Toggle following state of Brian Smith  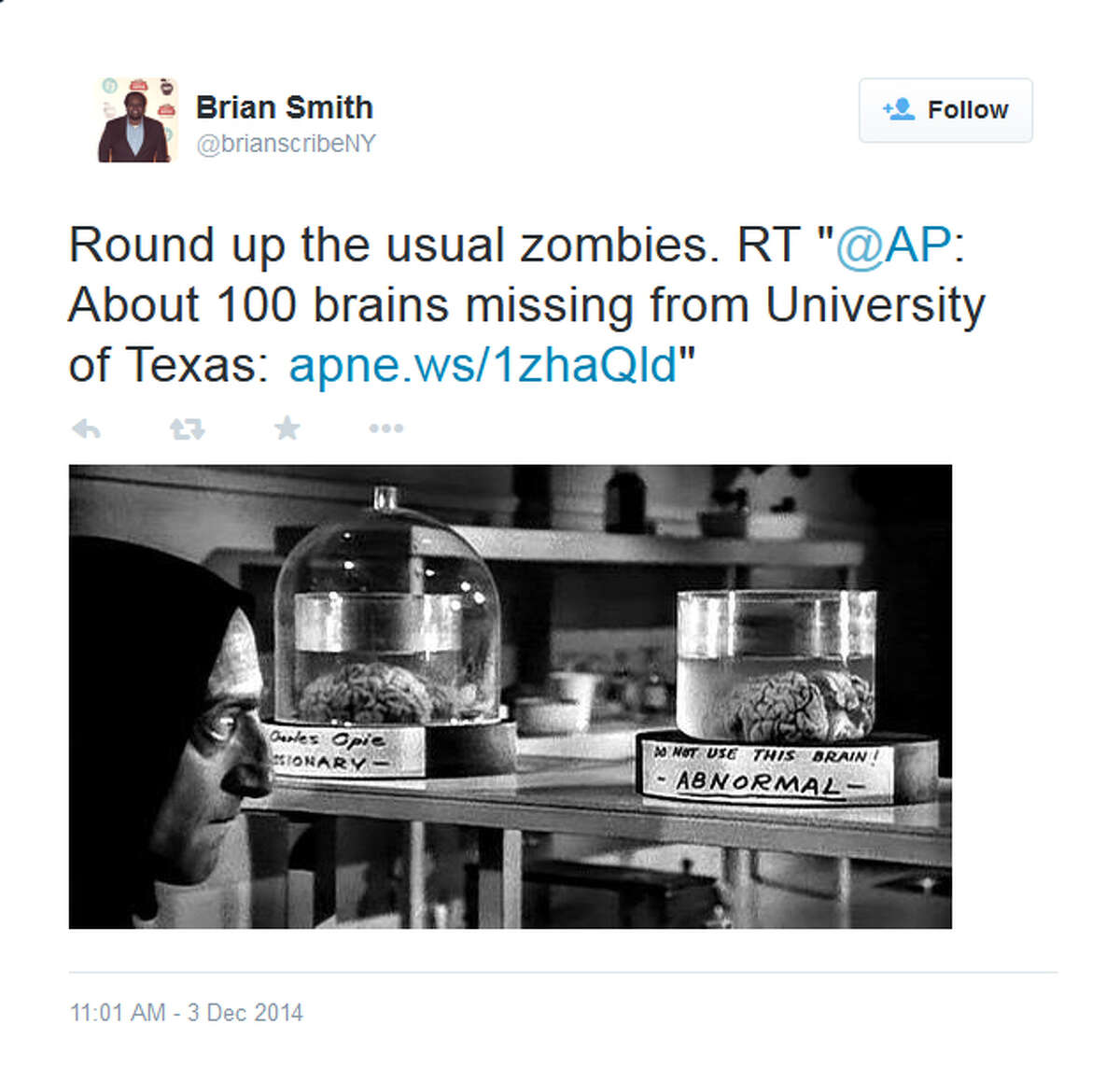coord(945,109)
